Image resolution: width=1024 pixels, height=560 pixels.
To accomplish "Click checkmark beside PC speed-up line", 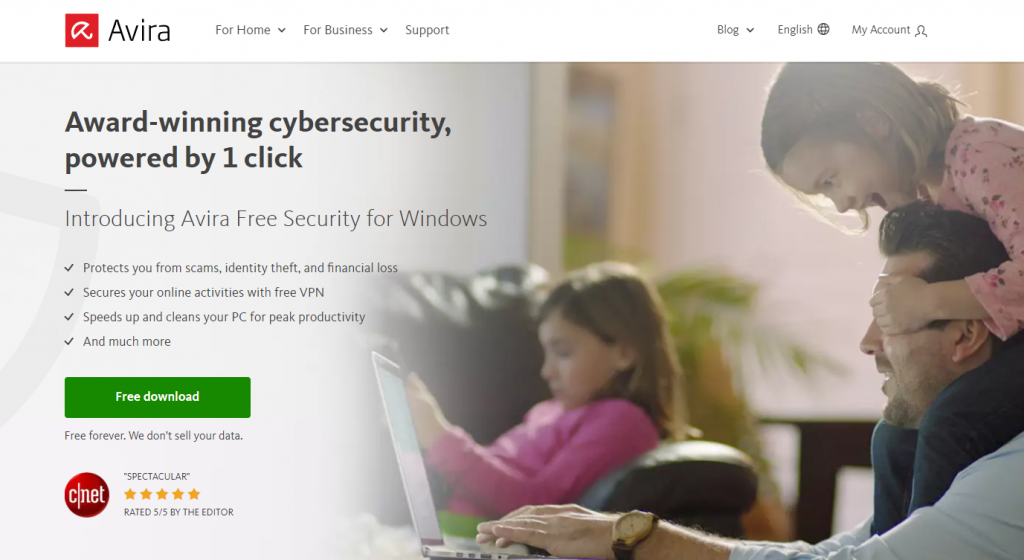I will [69, 317].
